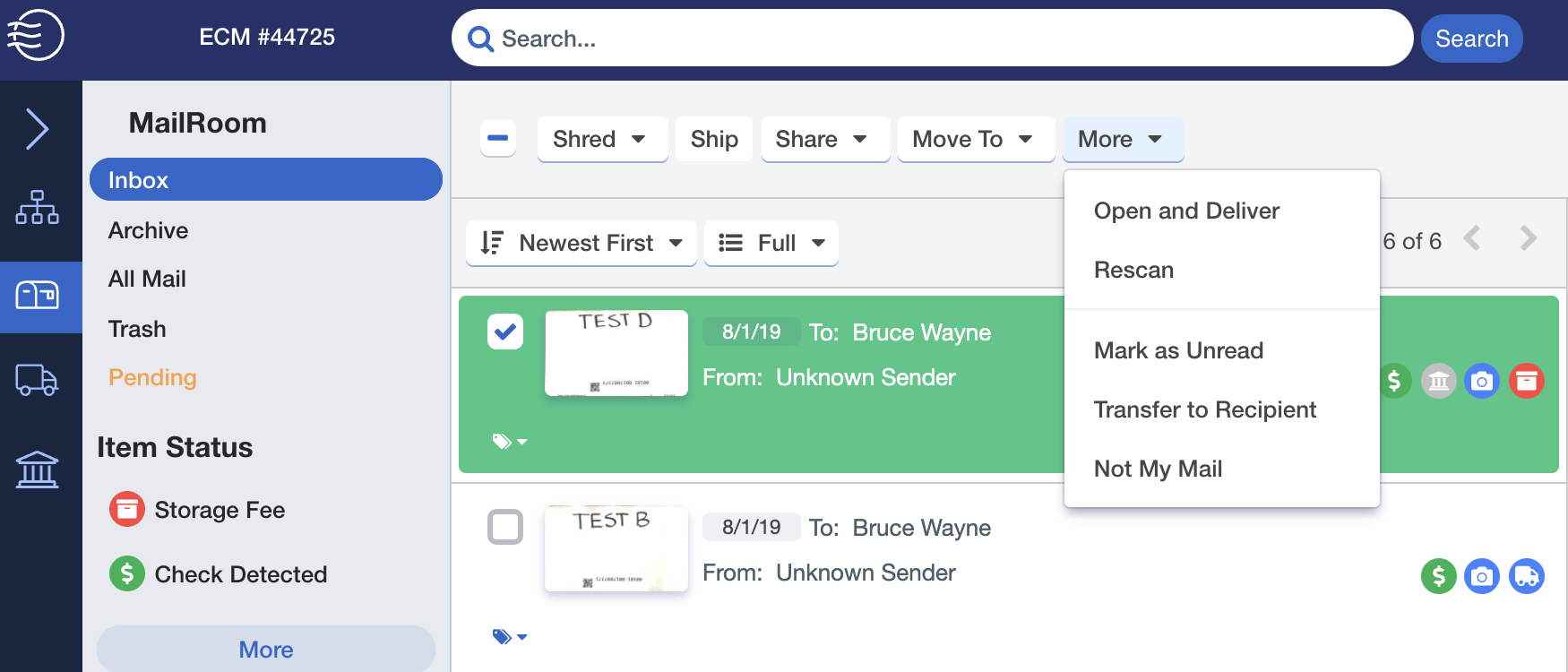Click 8/1/19 date on TEST B item
1568x672 pixels.
click(751, 527)
